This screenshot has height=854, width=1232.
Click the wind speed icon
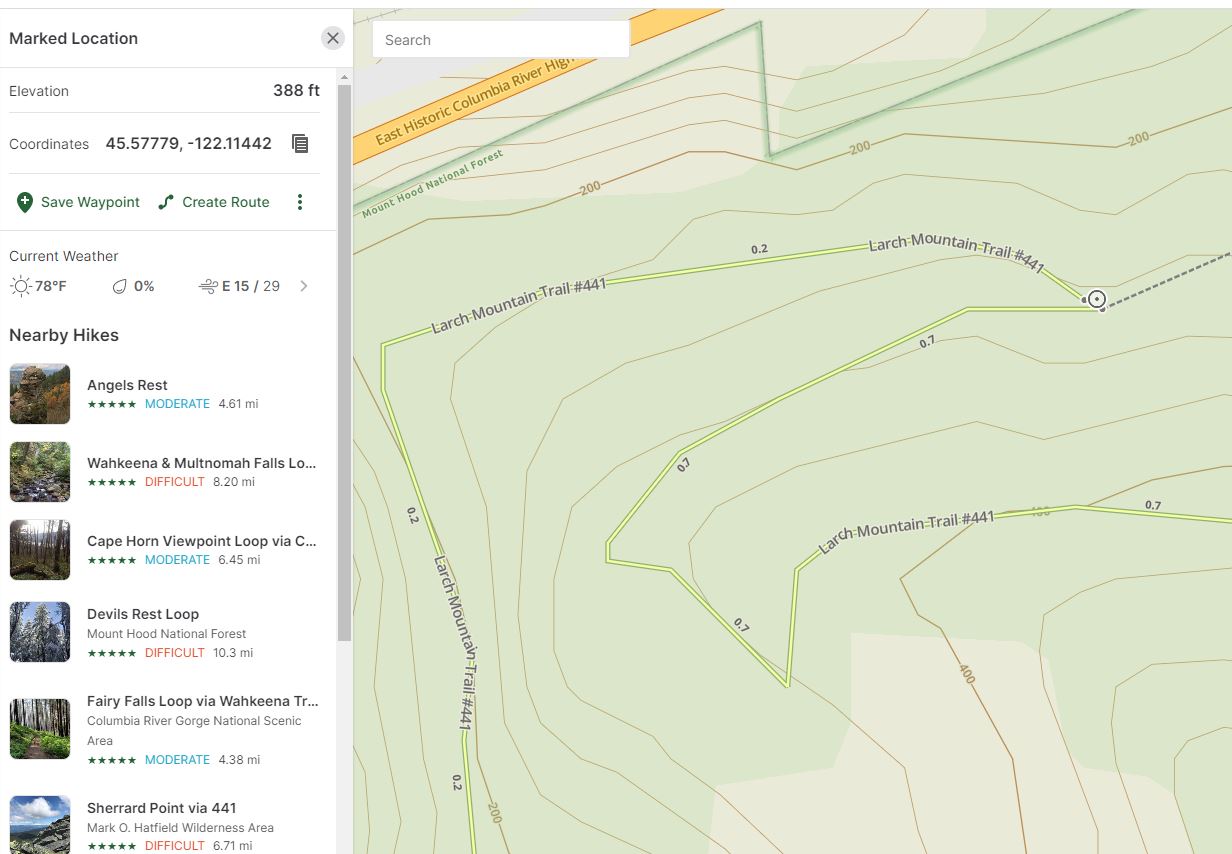(x=208, y=286)
